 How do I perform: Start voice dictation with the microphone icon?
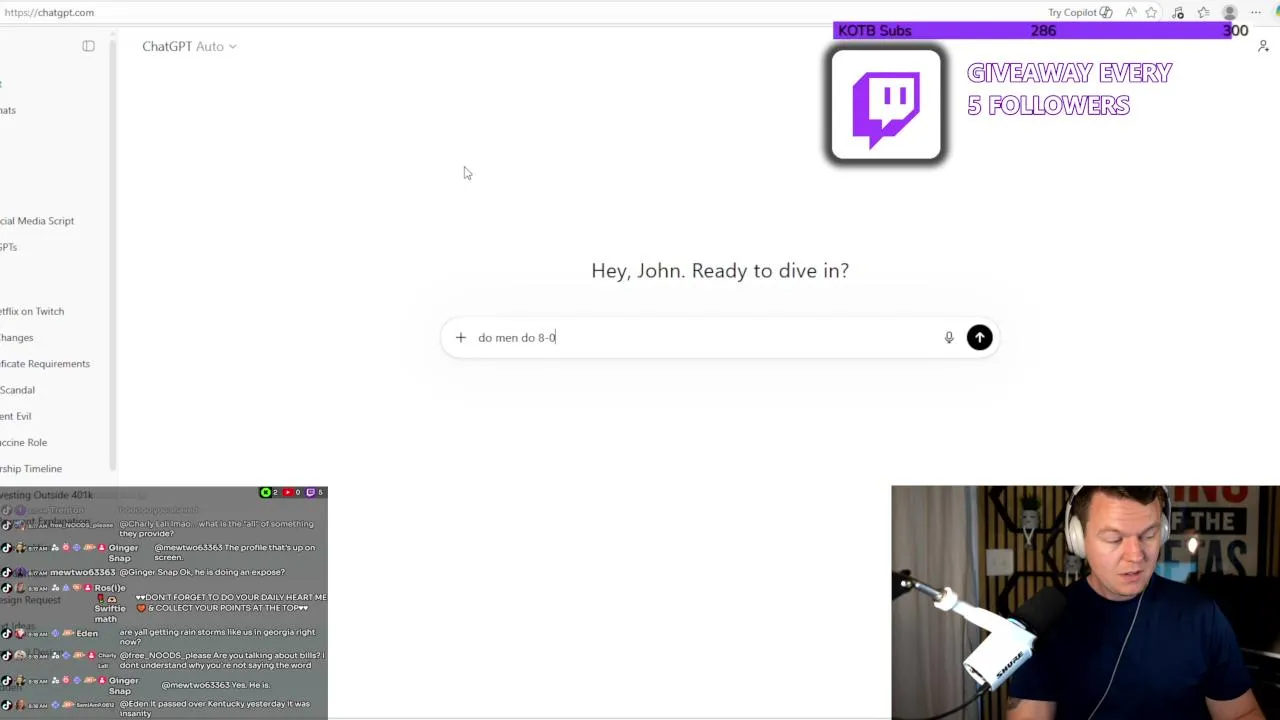point(949,338)
